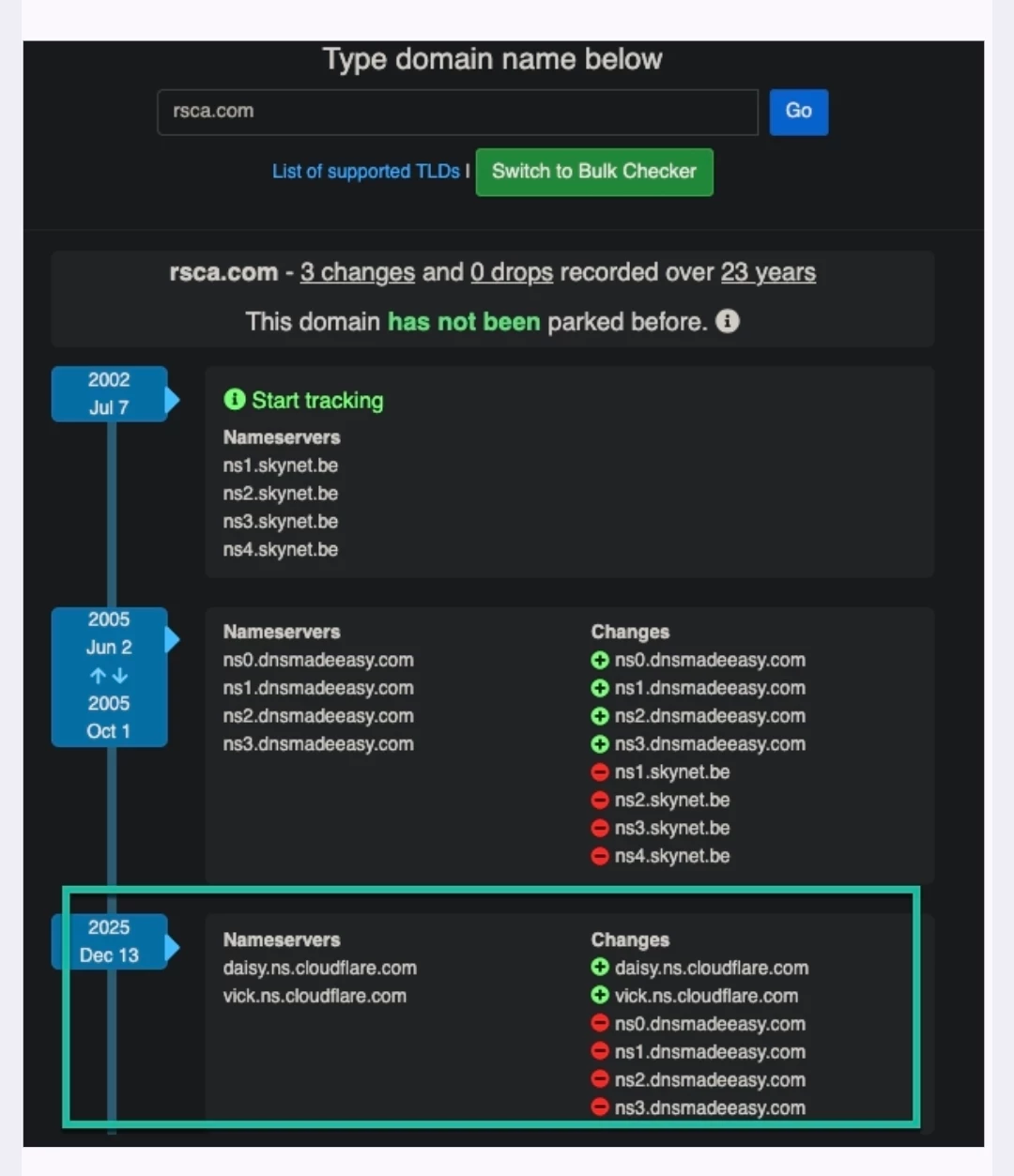Image resolution: width=1014 pixels, height=1176 pixels.
Task: Click the underlined 0 drops text
Action: [511, 273]
